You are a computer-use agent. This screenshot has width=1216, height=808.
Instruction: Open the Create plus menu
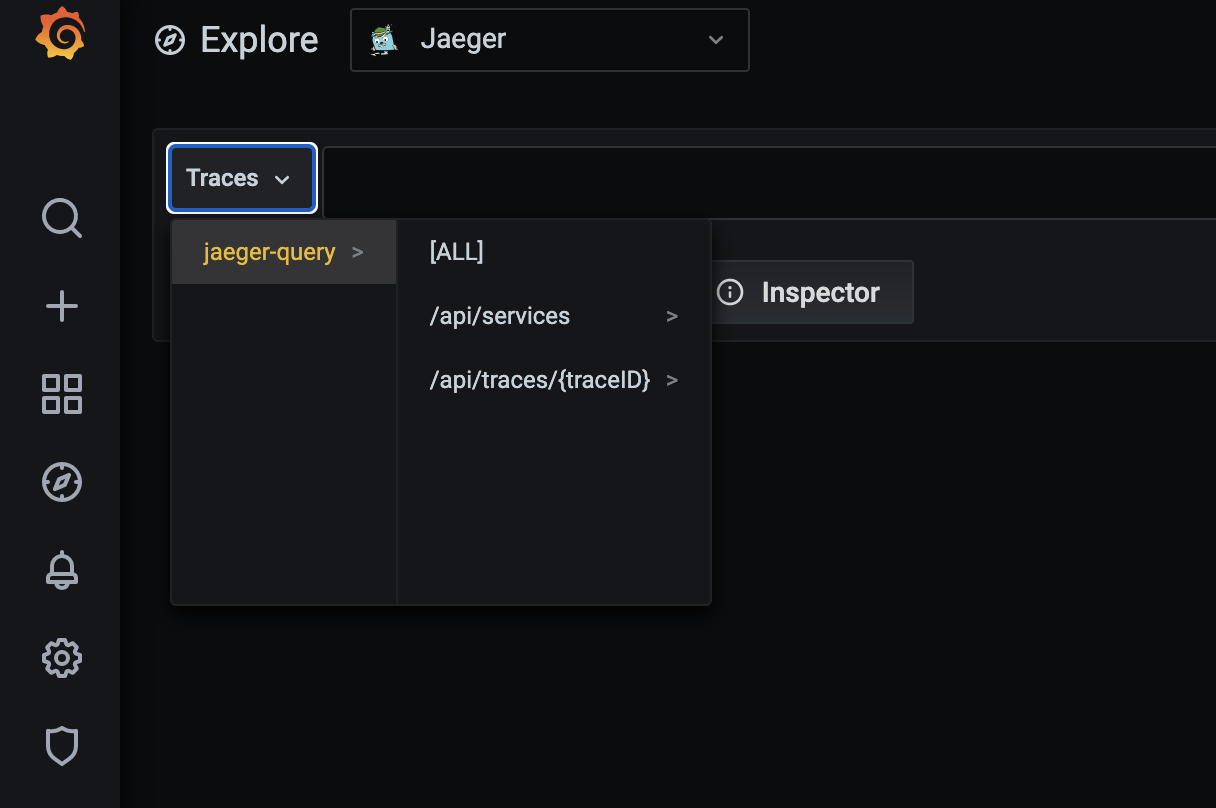62,306
